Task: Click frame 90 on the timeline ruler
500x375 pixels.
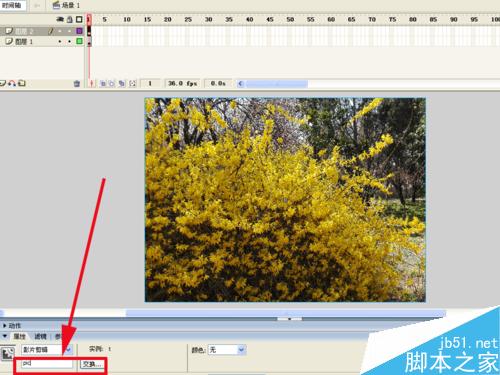Action: click(x=454, y=20)
